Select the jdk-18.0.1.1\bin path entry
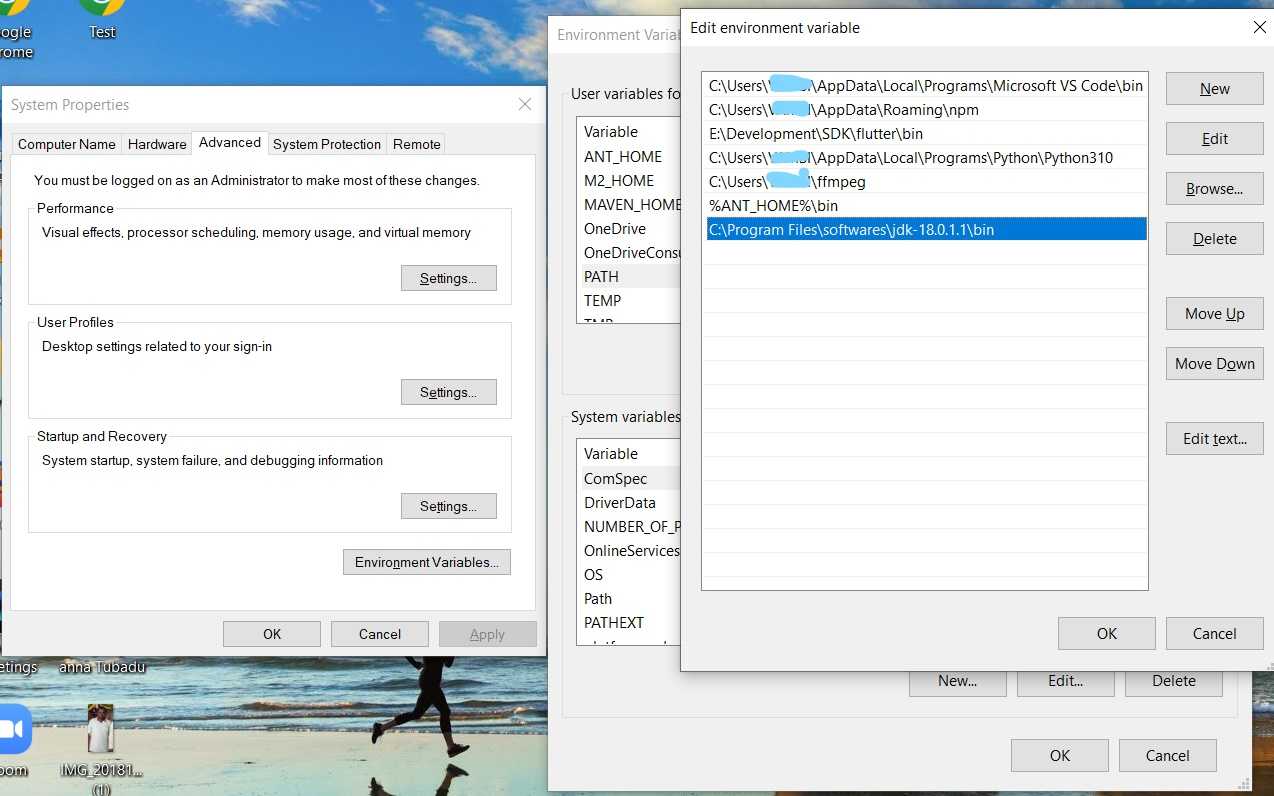Viewport: 1274px width, 796px height. 925,229
